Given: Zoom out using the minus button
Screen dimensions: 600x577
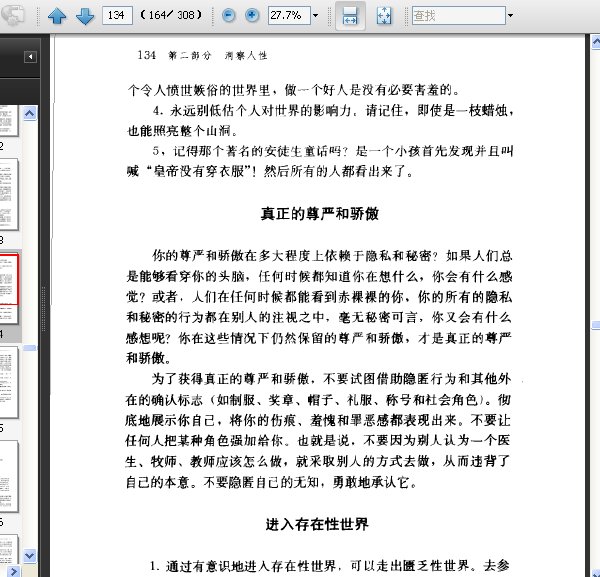Looking at the screenshot, I should (x=229, y=15).
